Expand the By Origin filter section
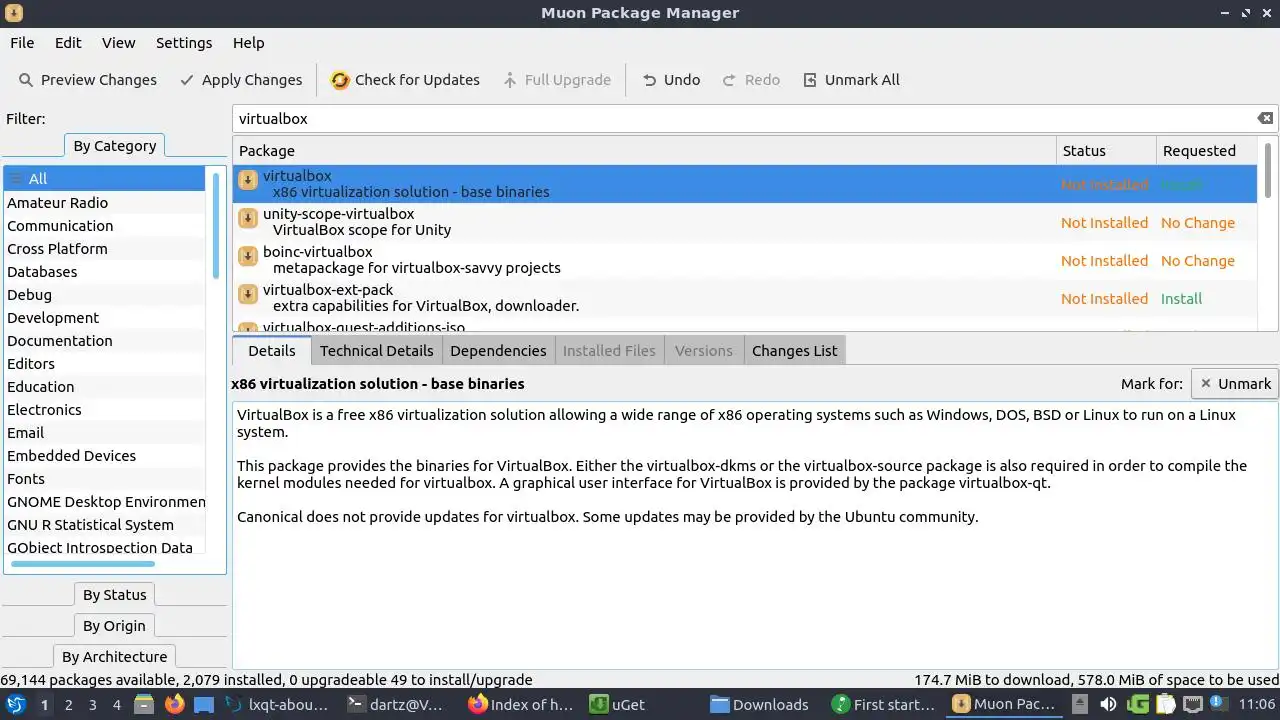 pos(114,626)
